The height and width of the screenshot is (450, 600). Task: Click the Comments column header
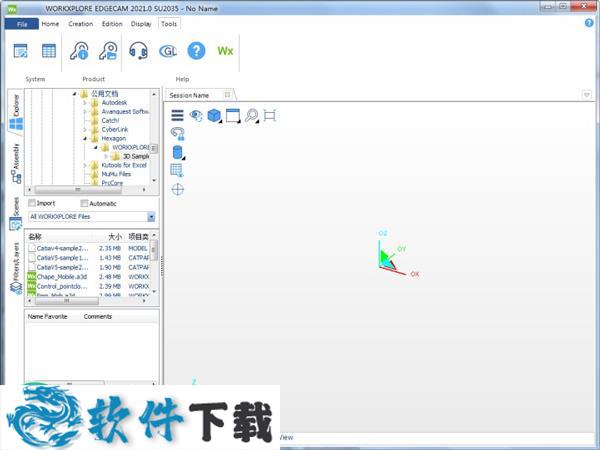tap(98, 316)
